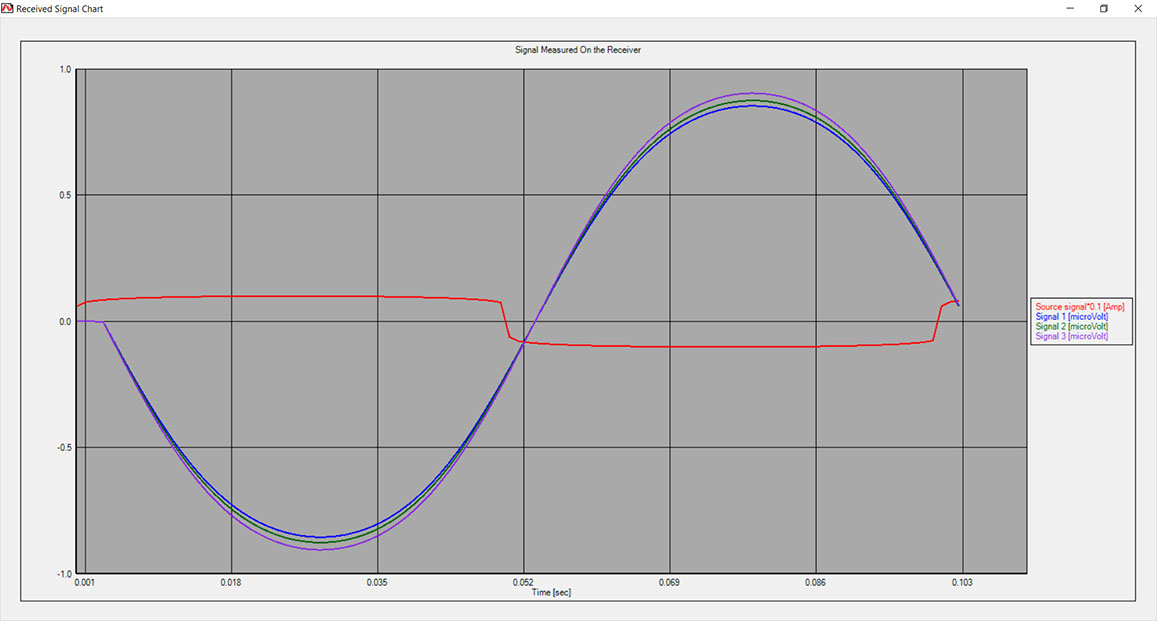
Task: Click the 0.086 tick on time axis
Action: click(x=816, y=582)
